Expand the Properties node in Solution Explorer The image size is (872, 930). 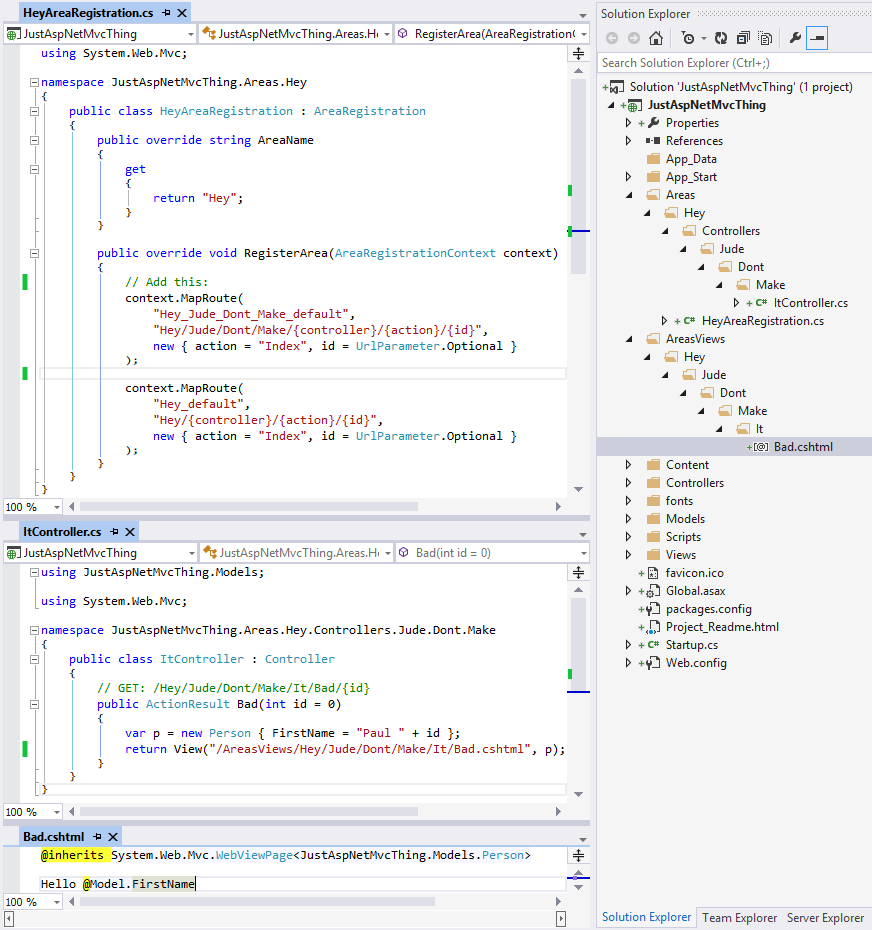point(628,123)
